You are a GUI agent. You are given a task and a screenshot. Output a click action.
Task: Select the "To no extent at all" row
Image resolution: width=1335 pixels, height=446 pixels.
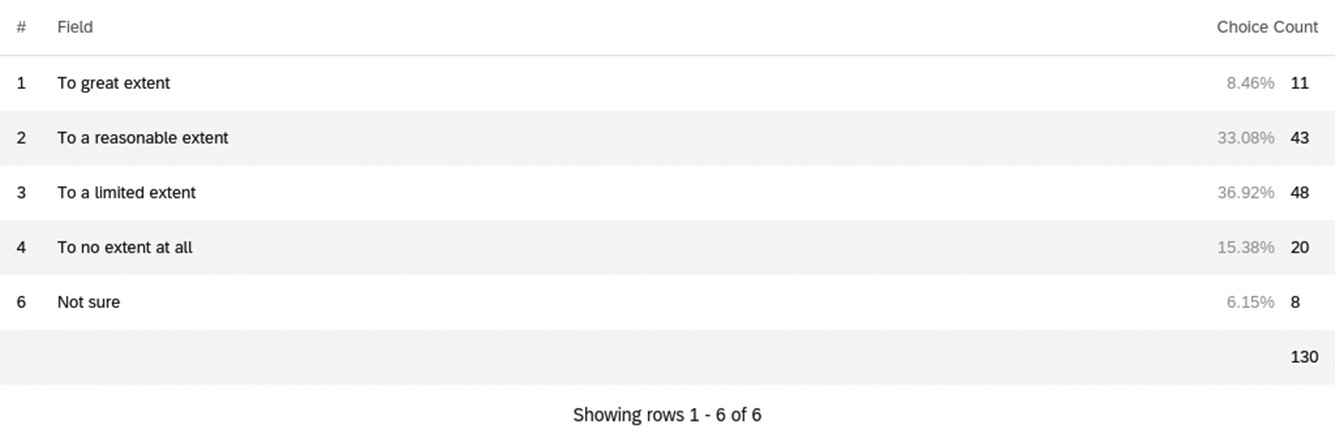pos(124,247)
